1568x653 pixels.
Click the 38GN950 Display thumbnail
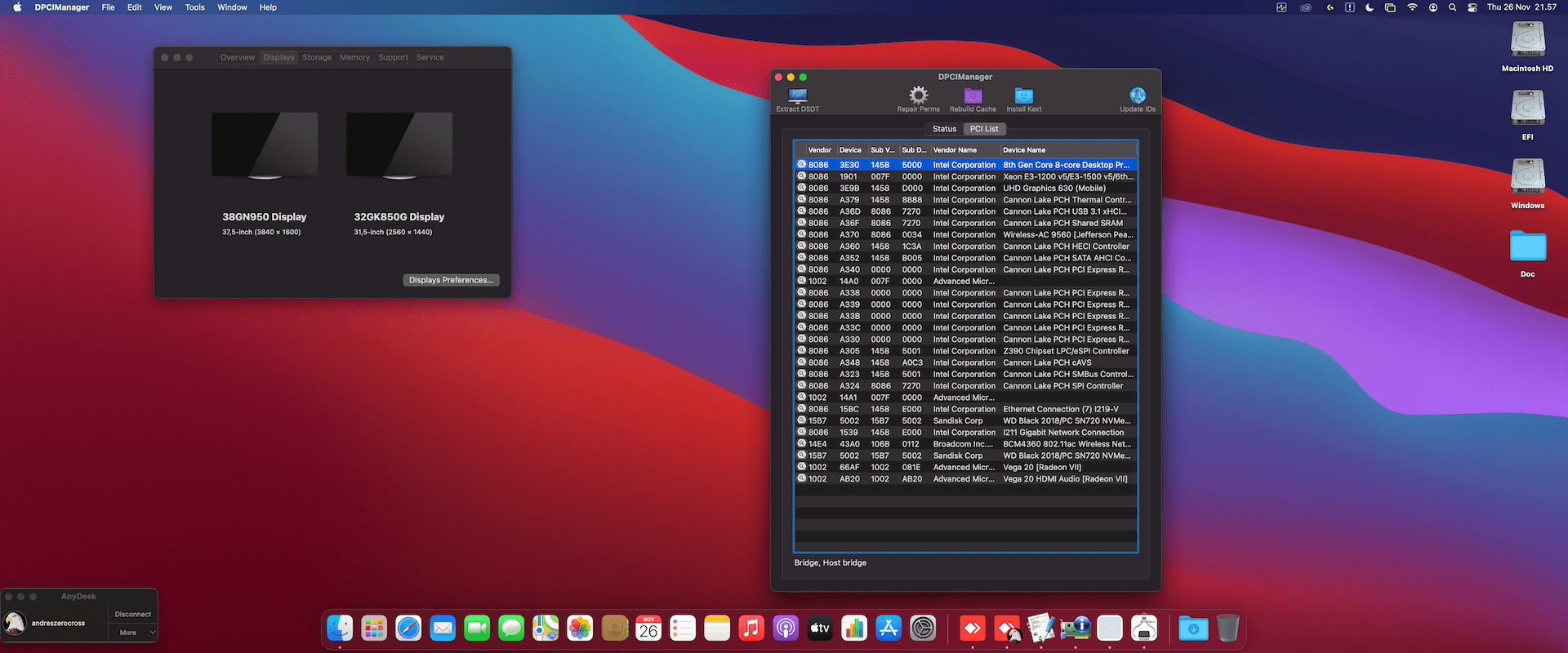[265, 144]
